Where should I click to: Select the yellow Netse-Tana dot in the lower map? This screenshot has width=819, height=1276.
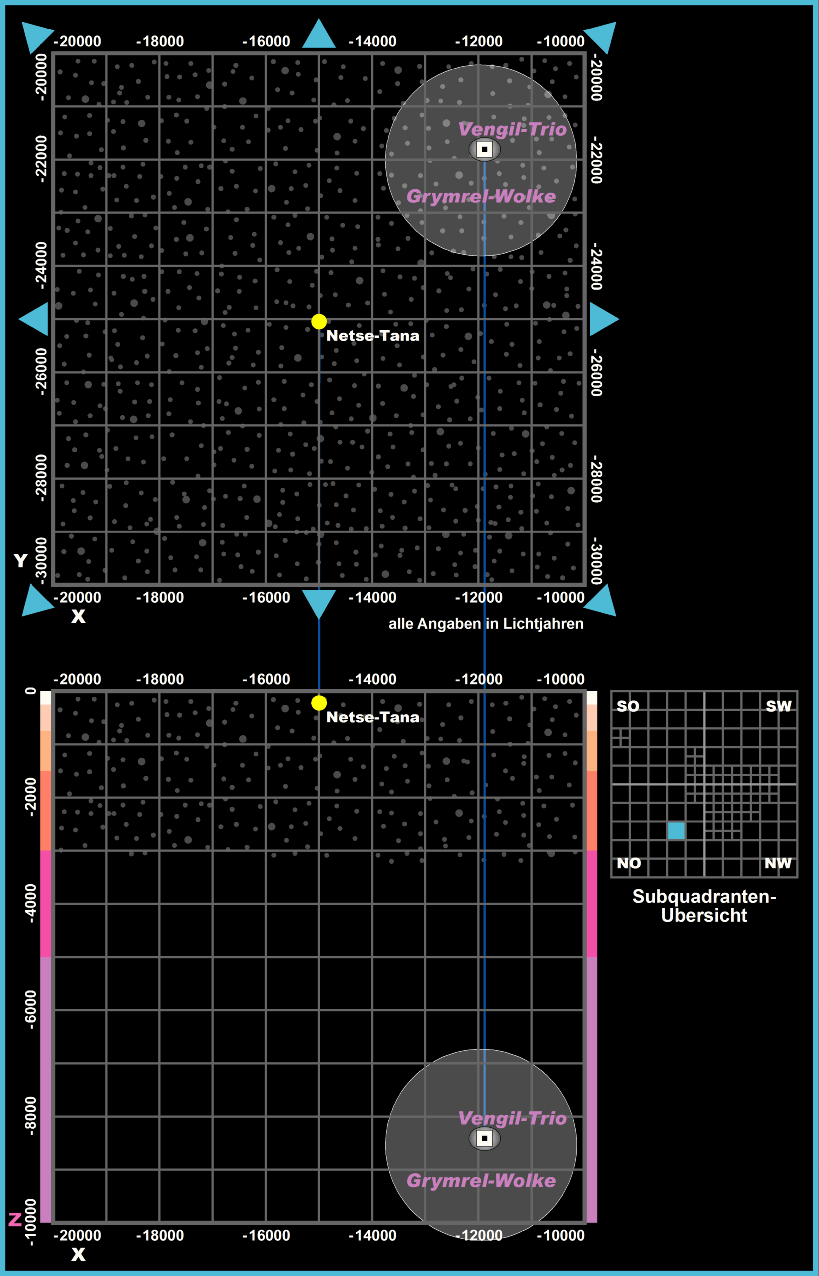coord(319,703)
